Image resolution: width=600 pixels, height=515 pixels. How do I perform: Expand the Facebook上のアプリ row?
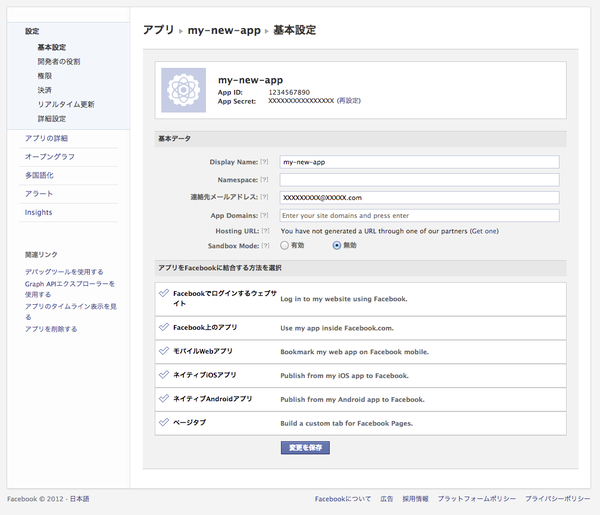click(360, 328)
